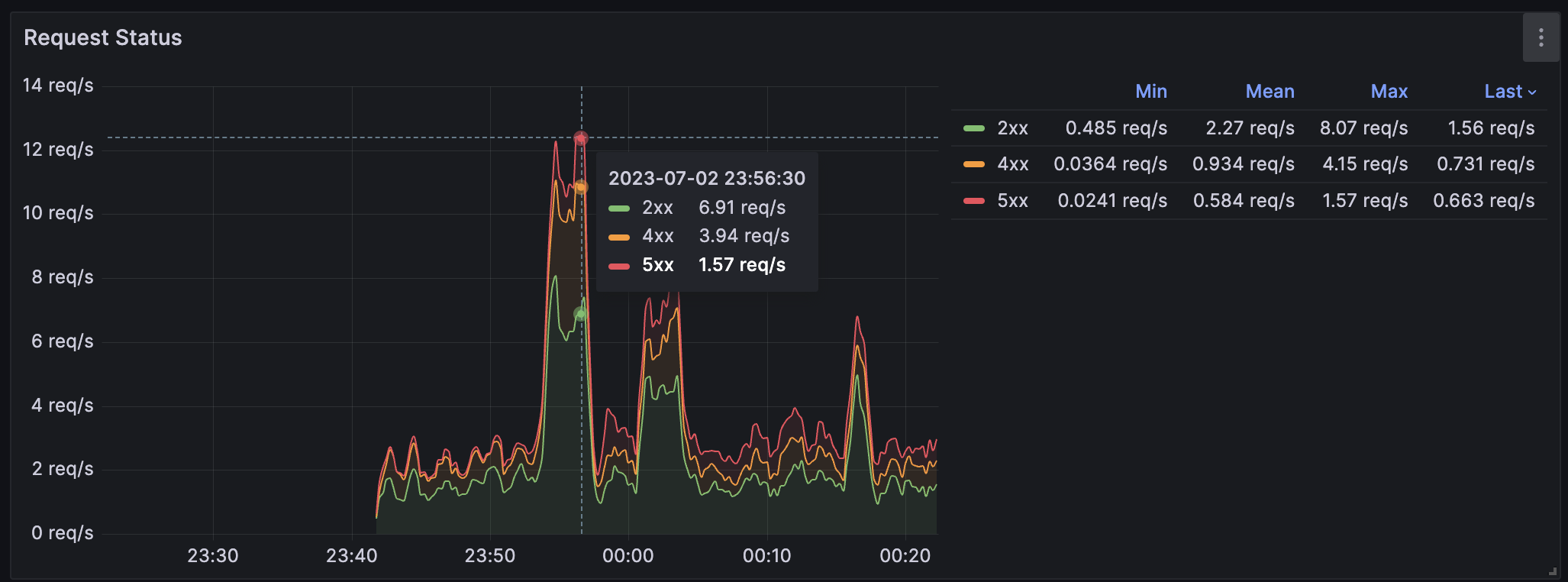Click the 5xx mean value 0.584 req/s

coord(1244,201)
